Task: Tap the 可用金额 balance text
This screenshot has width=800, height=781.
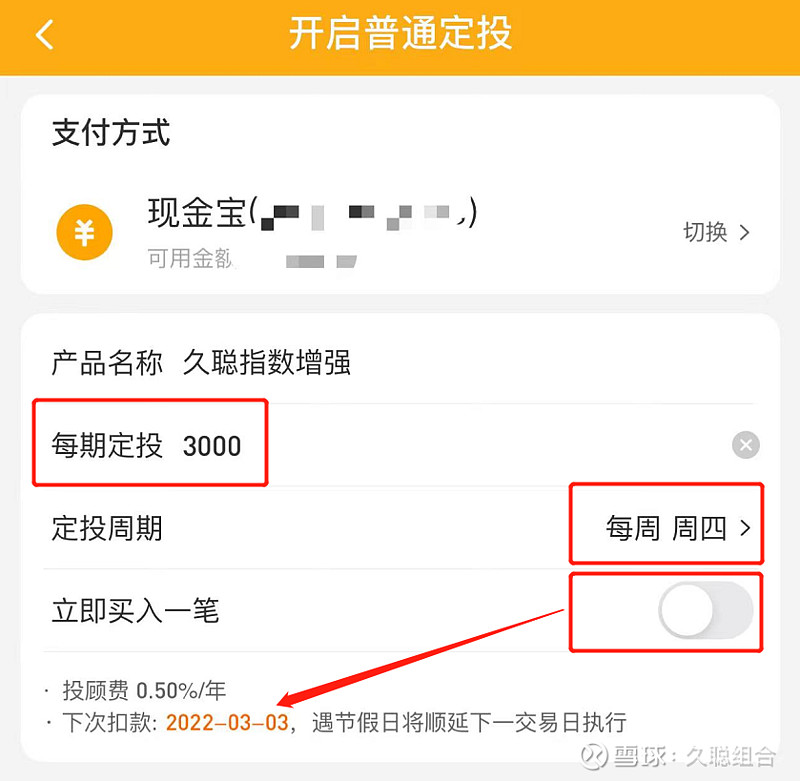Action: coord(190,259)
